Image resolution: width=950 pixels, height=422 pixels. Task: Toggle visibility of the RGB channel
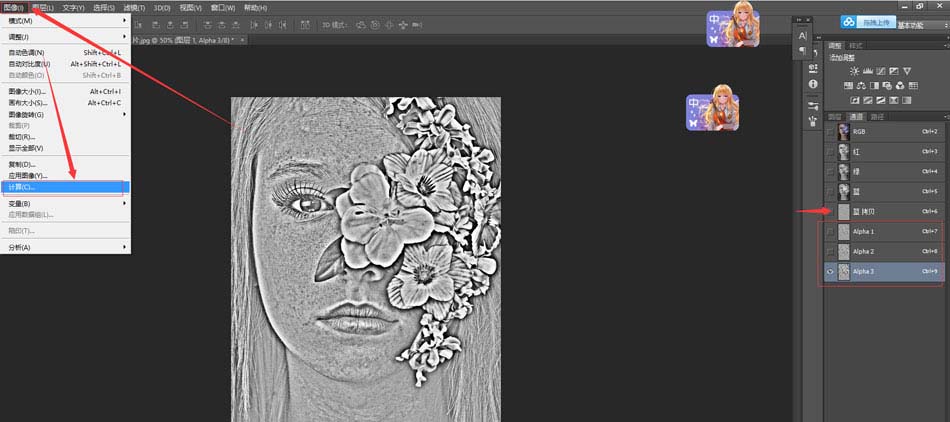point(831,131)
